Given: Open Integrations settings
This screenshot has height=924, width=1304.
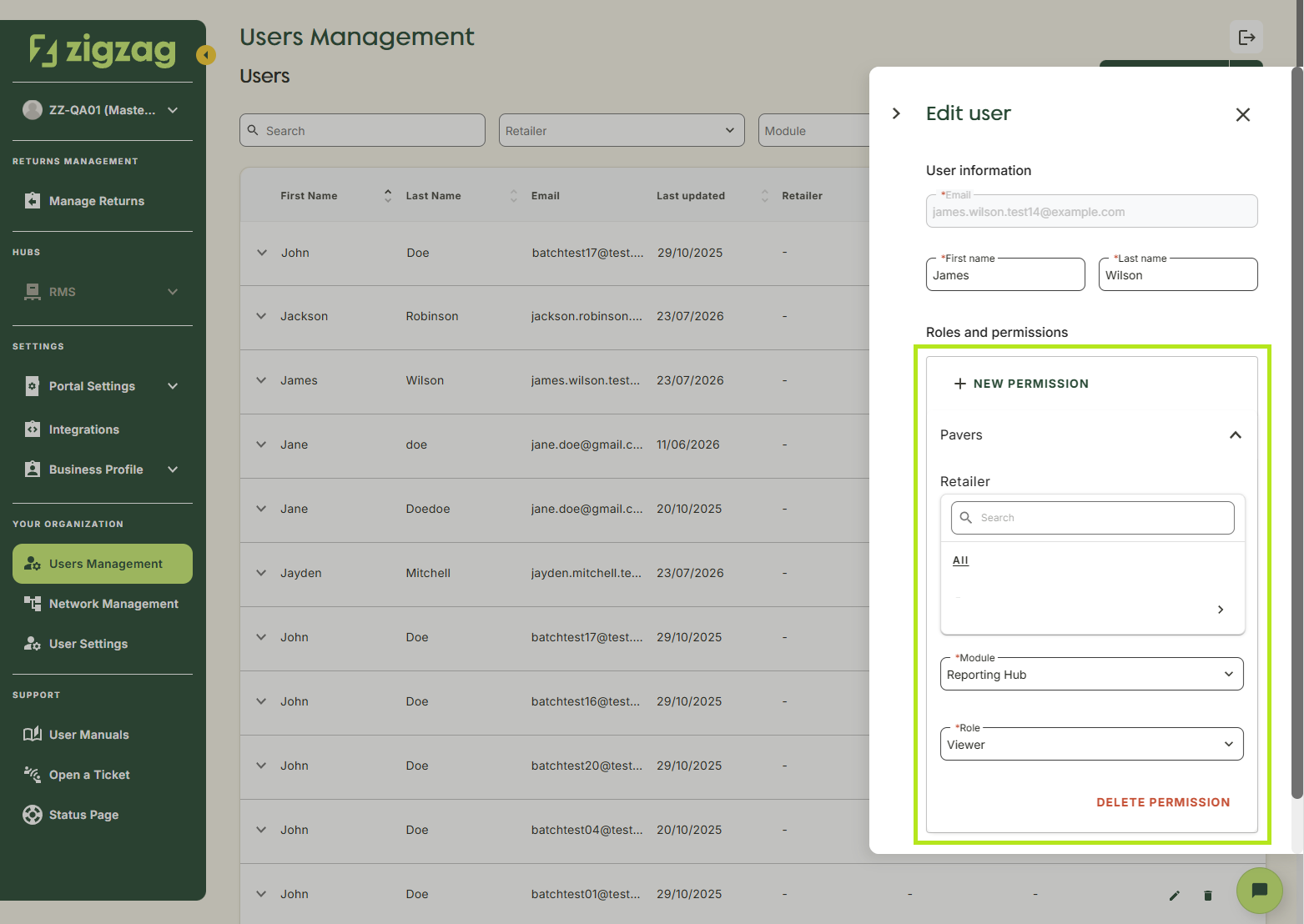Looking at the screenshot, I should coord(103,429).
